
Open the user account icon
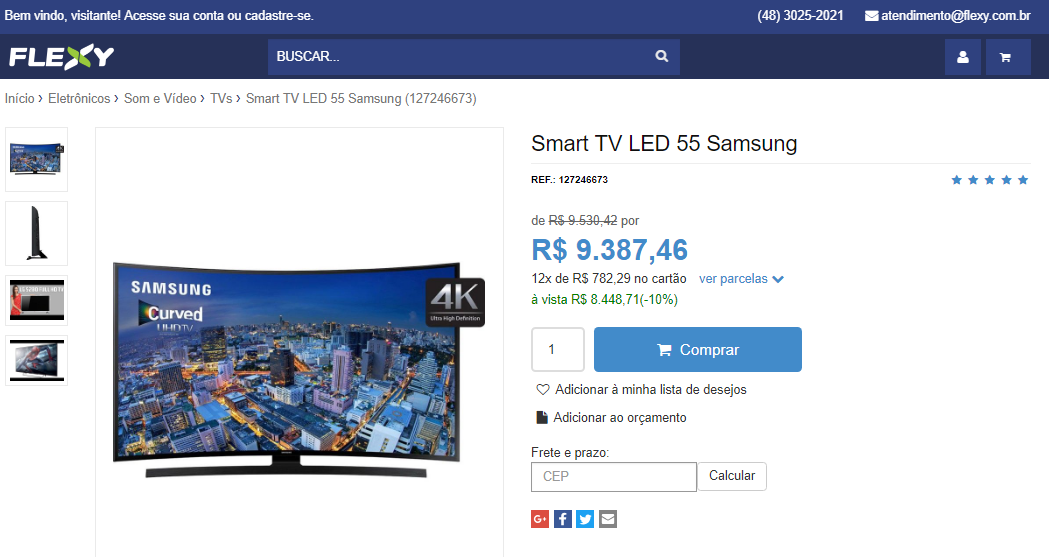point(963,57)
